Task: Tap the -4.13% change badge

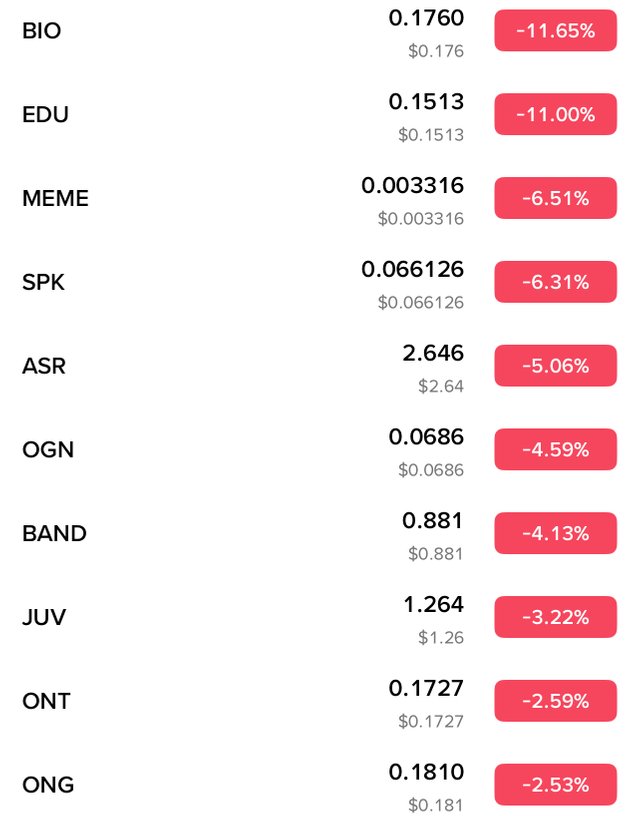Action: click(x=555, y=533)
